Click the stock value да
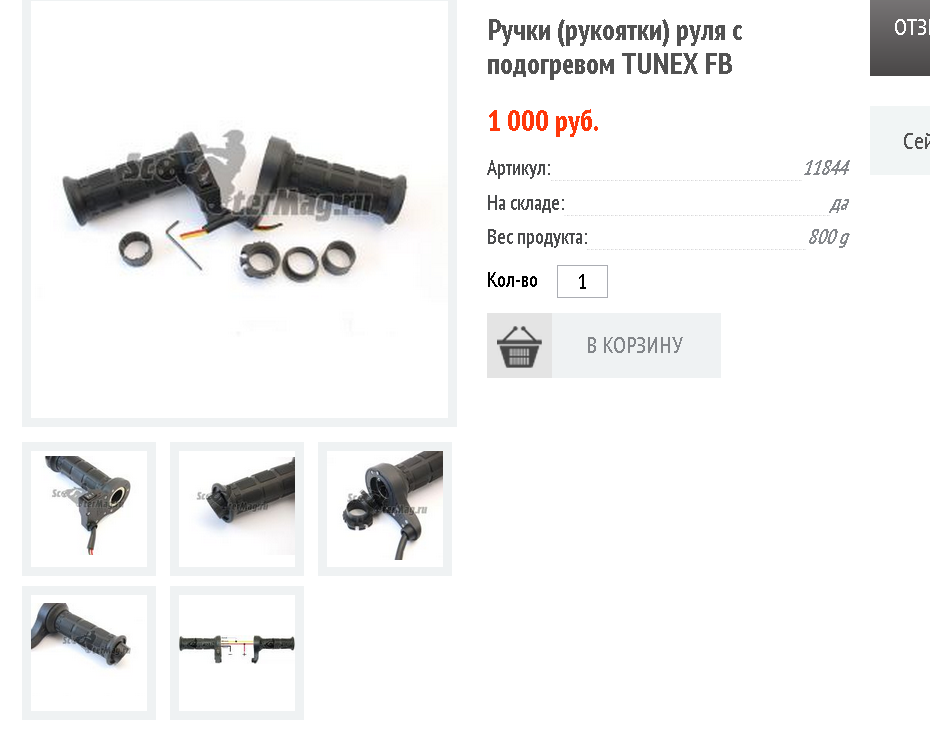930x746 pixels. click(x=839, y=204)
